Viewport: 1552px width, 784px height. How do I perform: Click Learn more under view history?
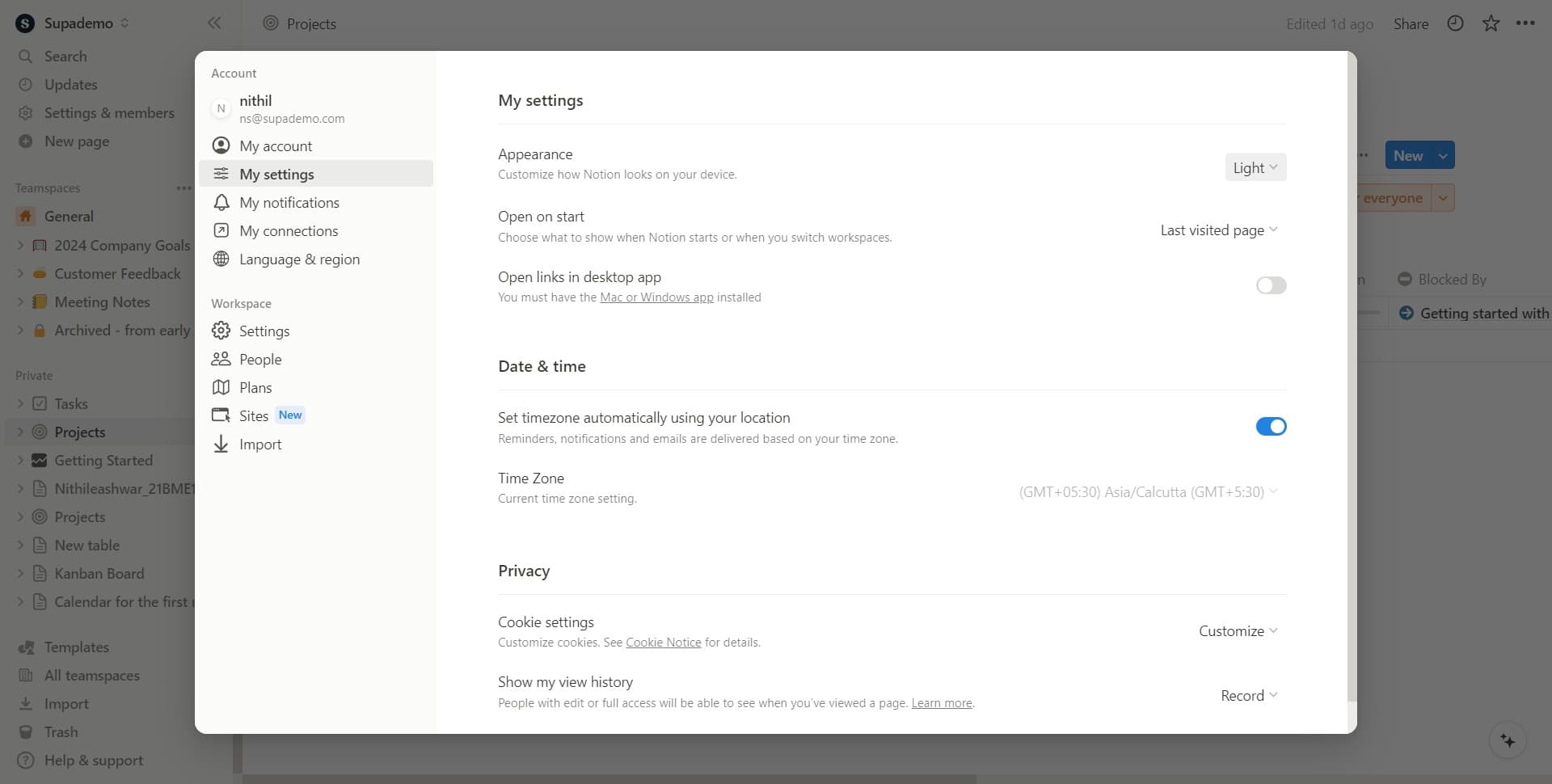[940, 702]
